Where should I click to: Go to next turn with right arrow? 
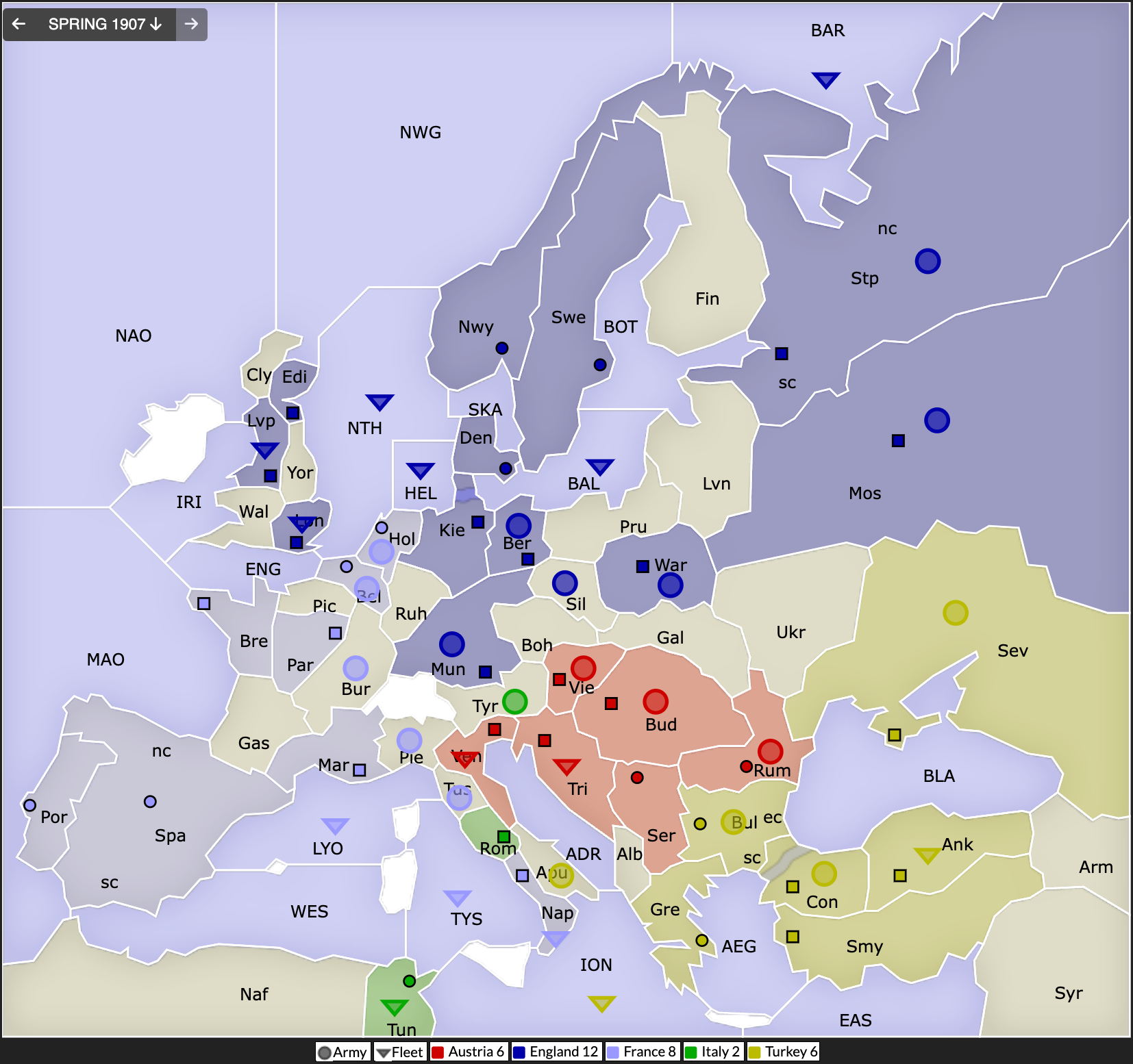(x=192, y=24)
